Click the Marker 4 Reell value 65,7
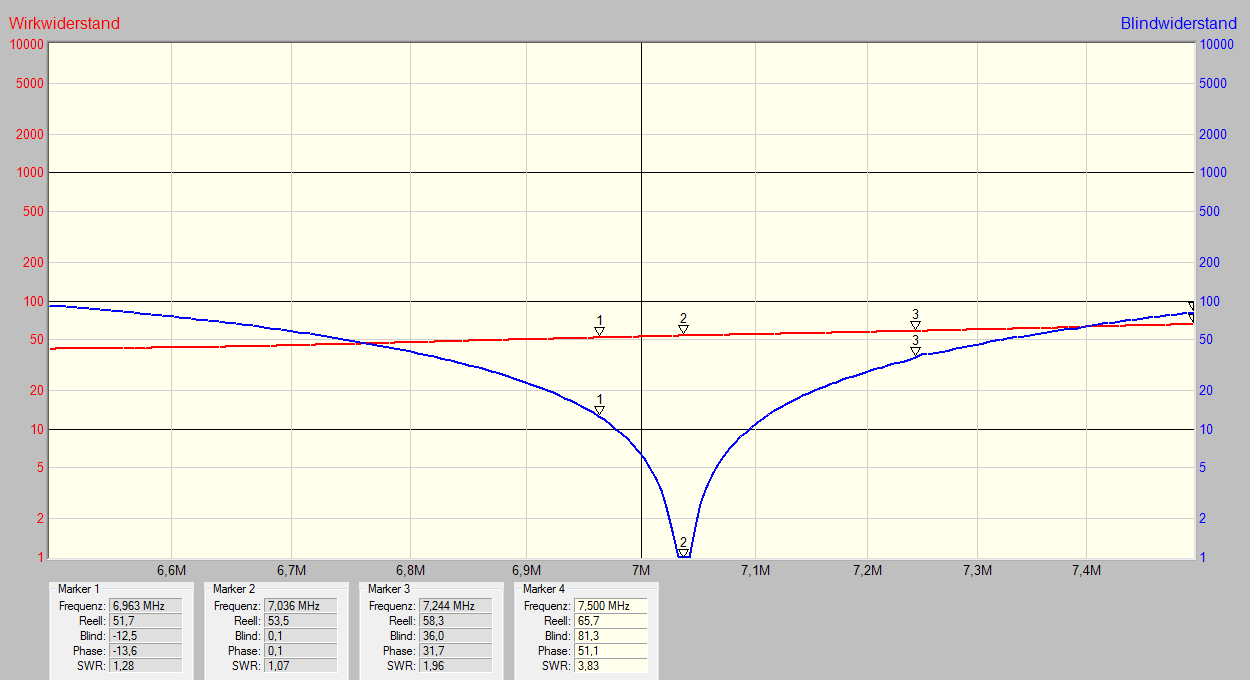 (612, 621)
